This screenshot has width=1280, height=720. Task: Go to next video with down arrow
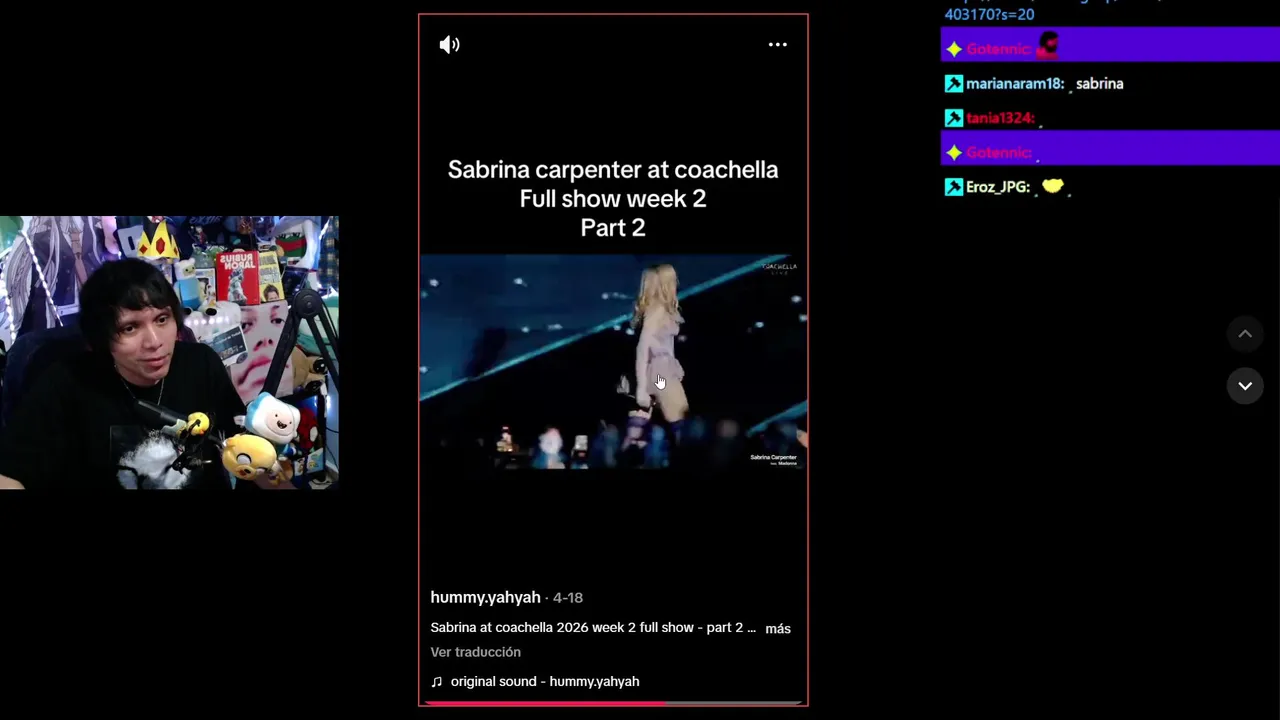(1245, 385)
